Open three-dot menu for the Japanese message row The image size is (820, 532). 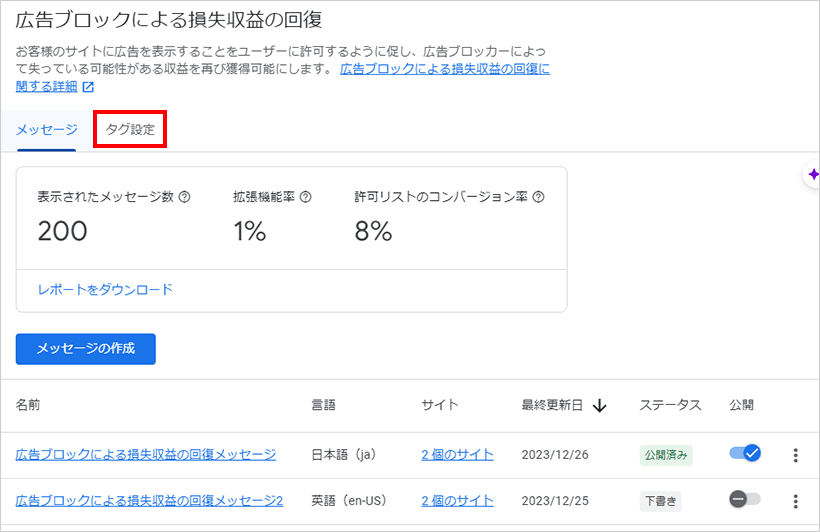[795, 455]
